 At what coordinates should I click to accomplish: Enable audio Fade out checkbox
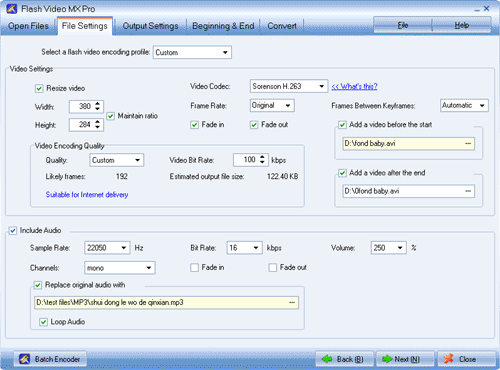pos(273,268)
